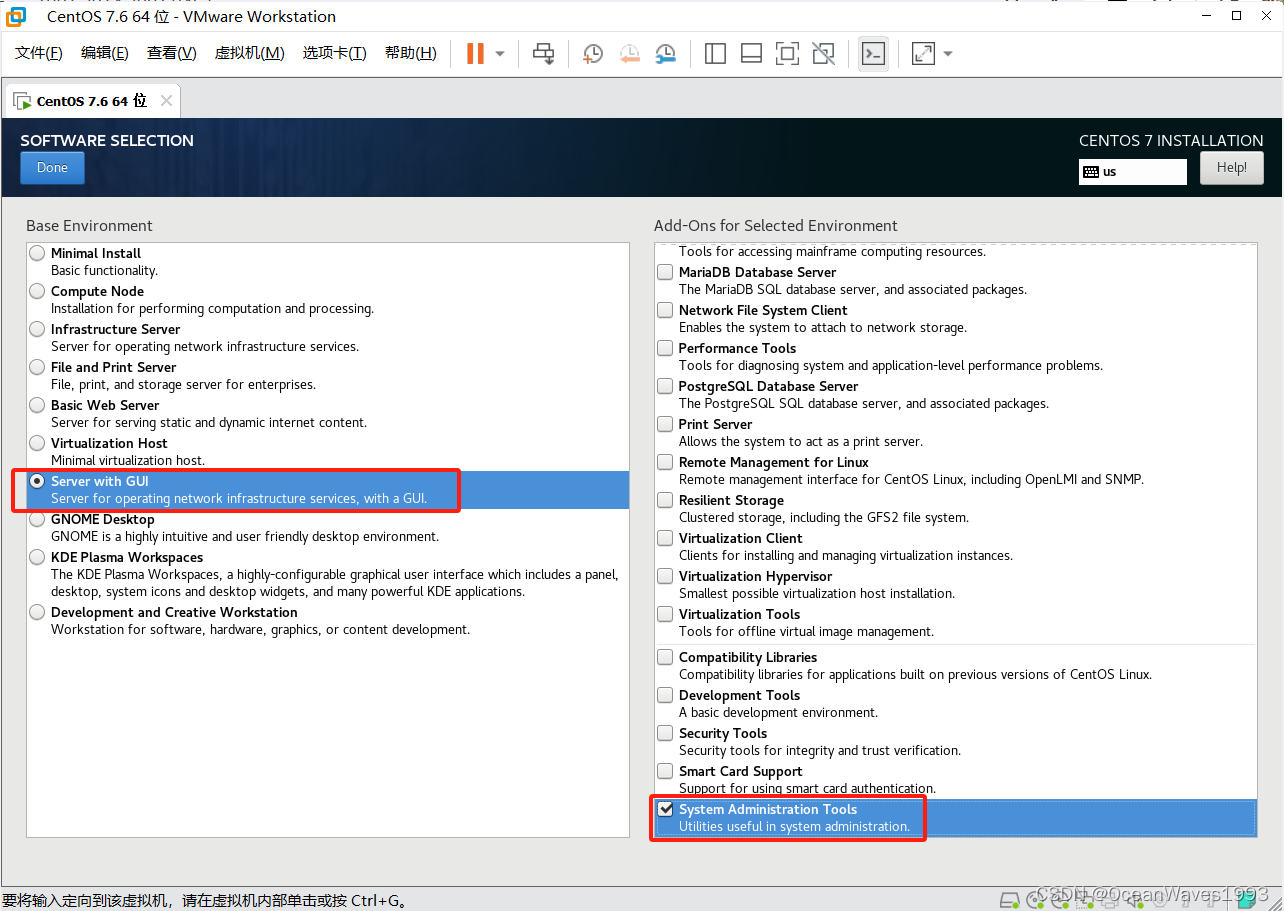The image size is (1284, 911).
Task: Click 'Add-Ons for Selected Environment' heading
Action: [776, 226]
